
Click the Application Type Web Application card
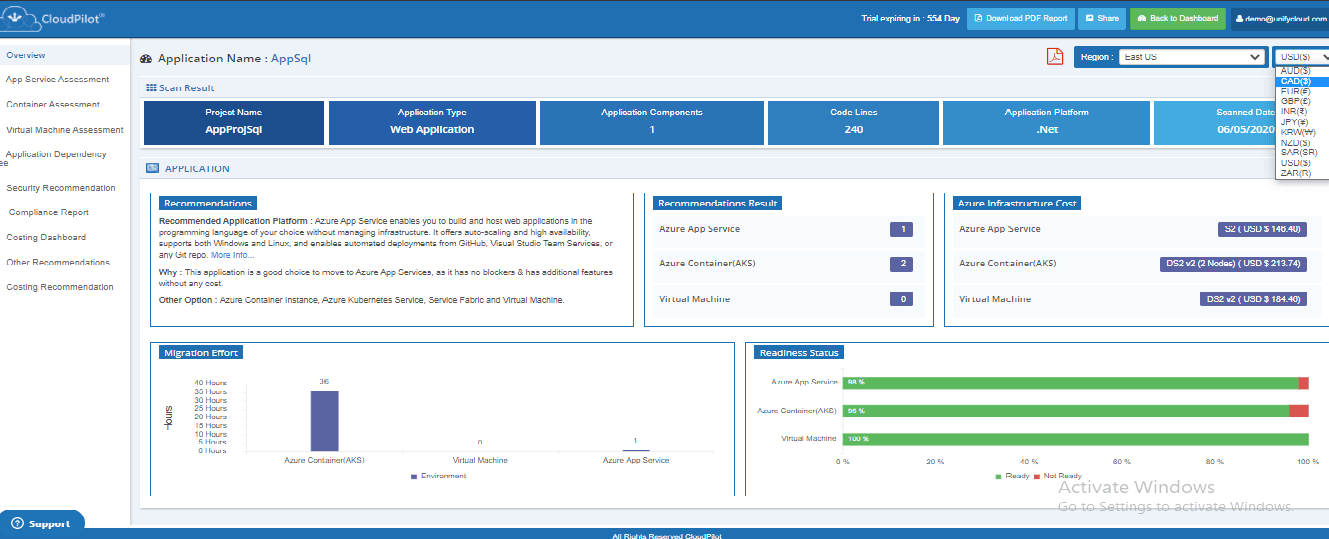[x=432, y=122]
